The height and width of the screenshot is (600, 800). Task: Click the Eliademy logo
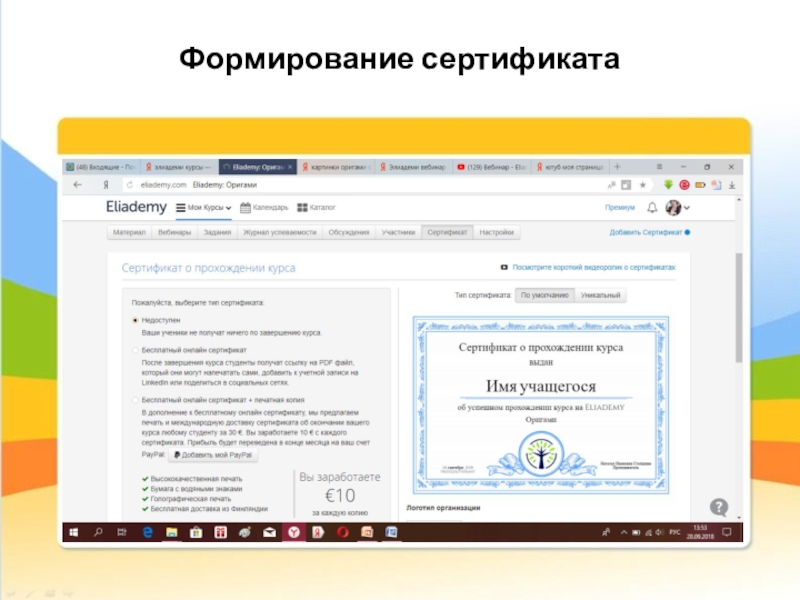[x=136, y=207]
